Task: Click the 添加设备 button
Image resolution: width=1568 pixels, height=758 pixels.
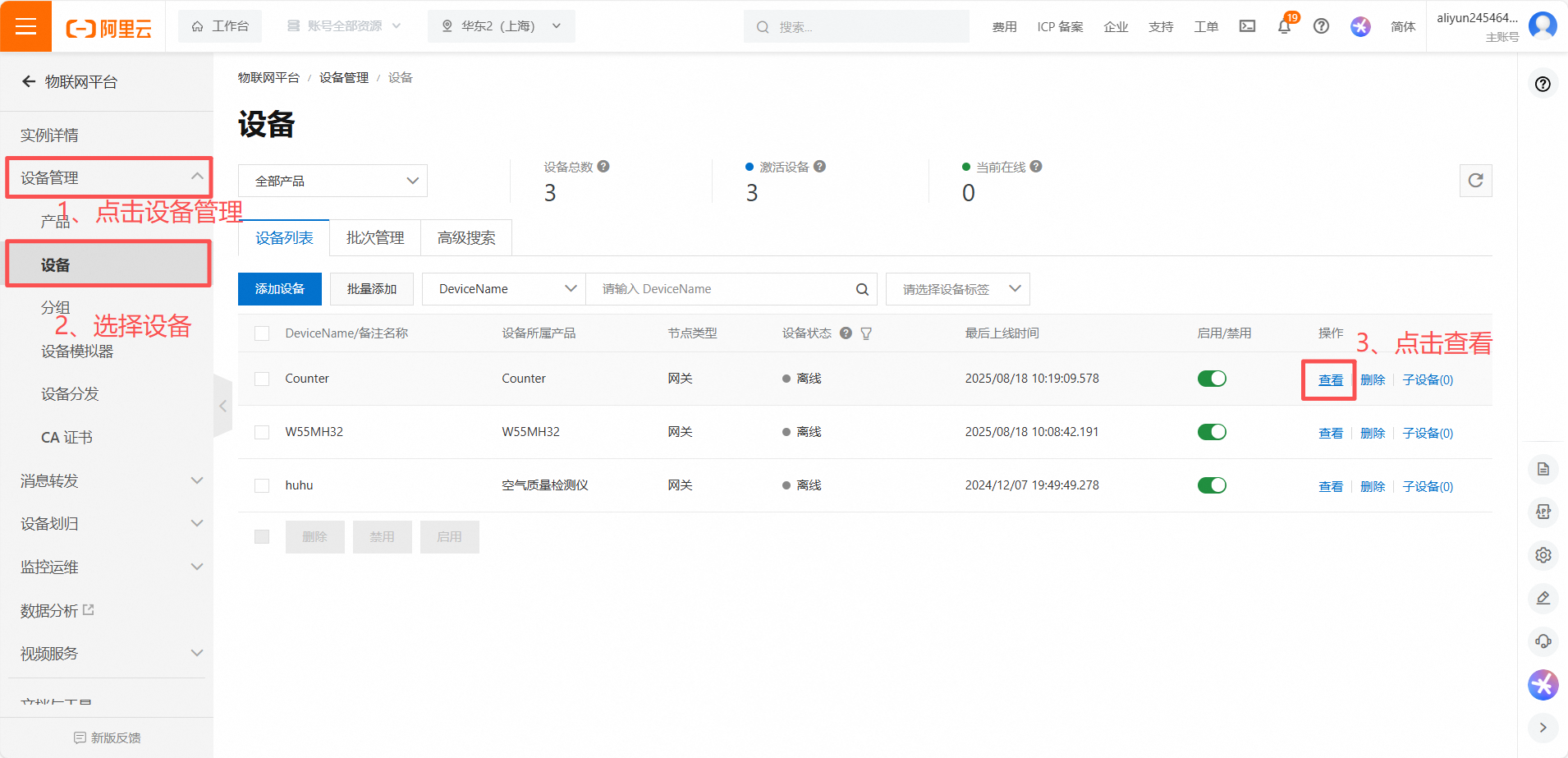Action: [x=280, y=289]
